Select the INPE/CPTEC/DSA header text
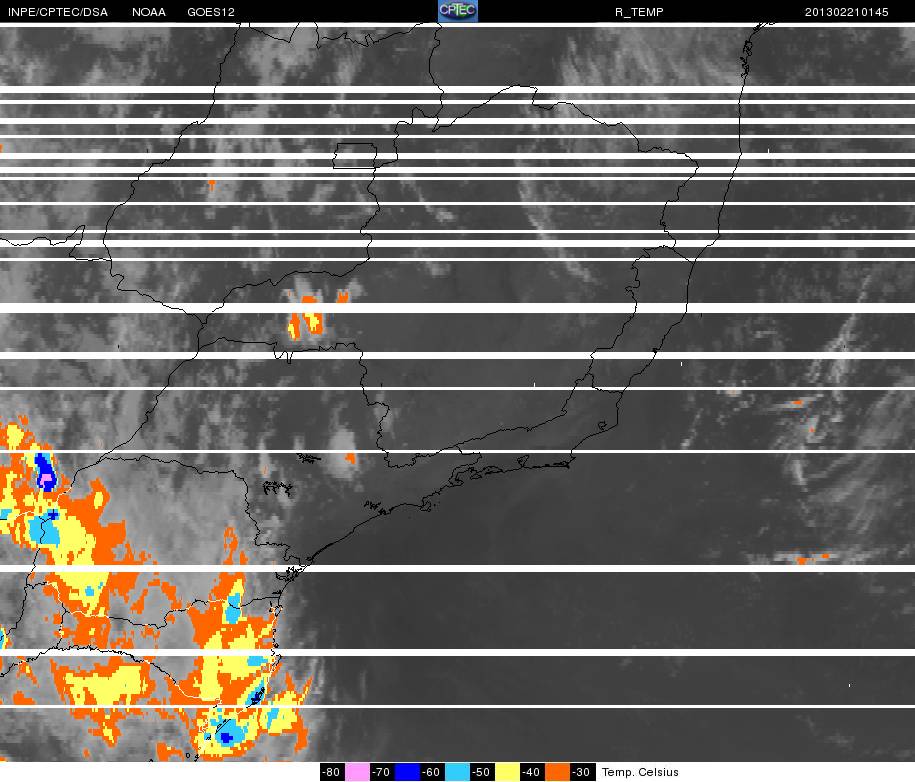The width and height of the screenshot is (915, 782). pos(58,12)
